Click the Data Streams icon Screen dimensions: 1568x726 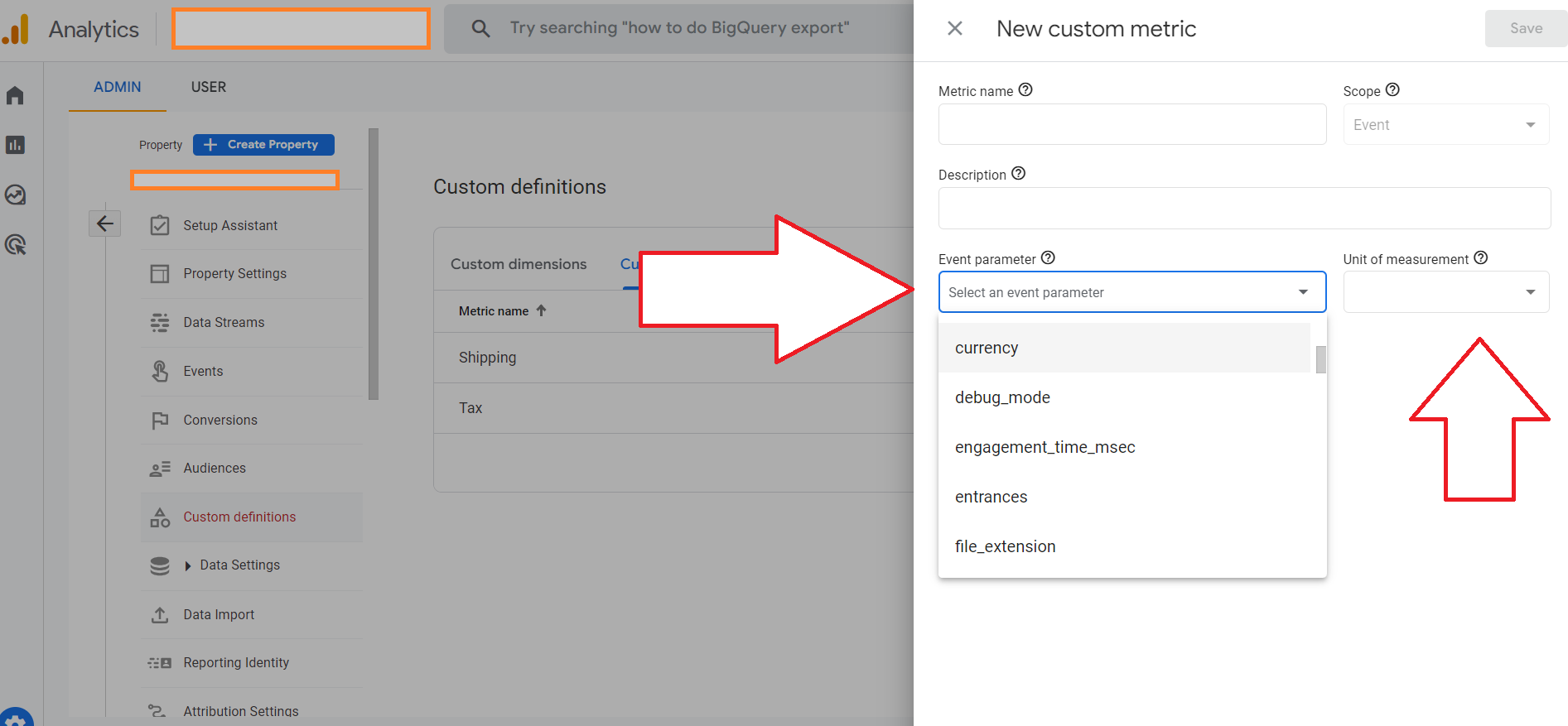(x=160, y=322)
